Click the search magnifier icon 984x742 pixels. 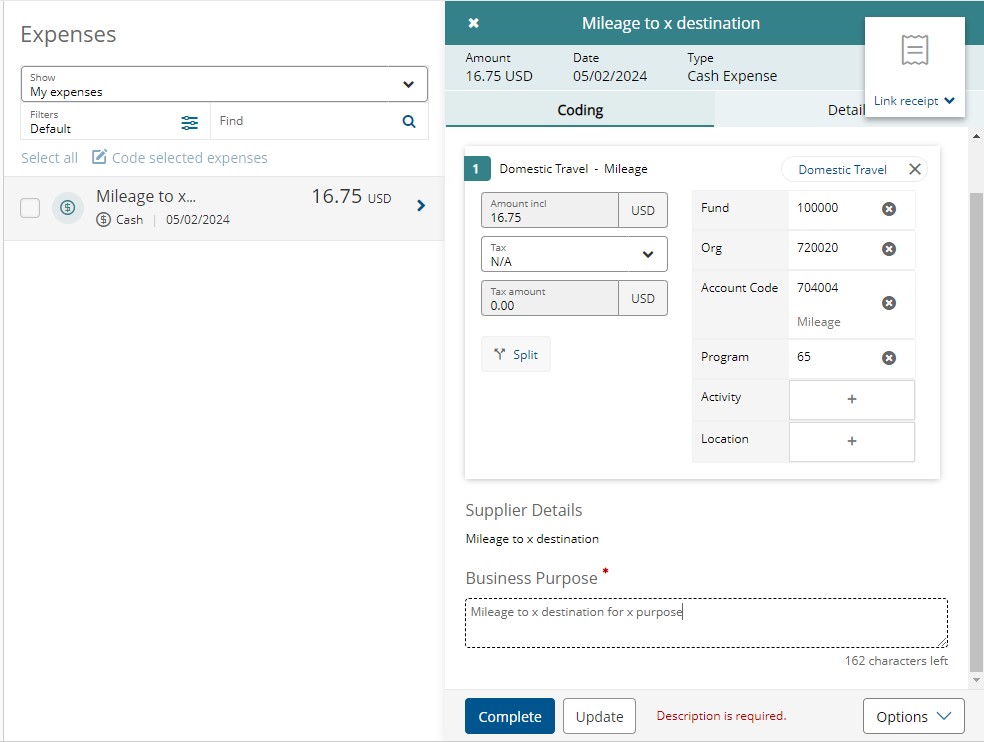(408, 121)
